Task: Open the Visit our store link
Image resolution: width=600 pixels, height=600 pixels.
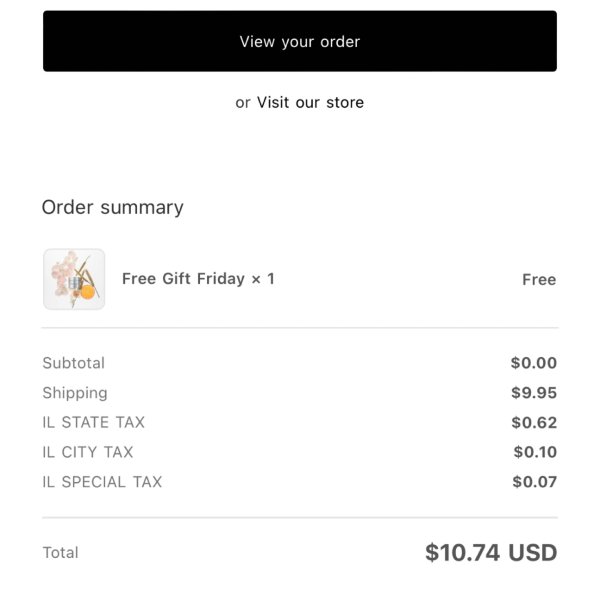Action: 310,103
